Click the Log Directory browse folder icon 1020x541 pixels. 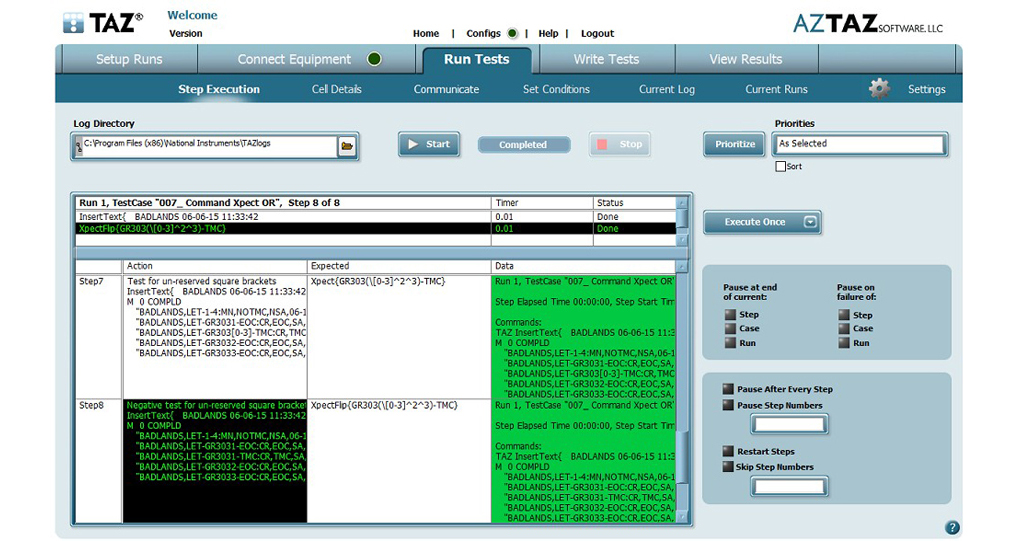(347, 146)
